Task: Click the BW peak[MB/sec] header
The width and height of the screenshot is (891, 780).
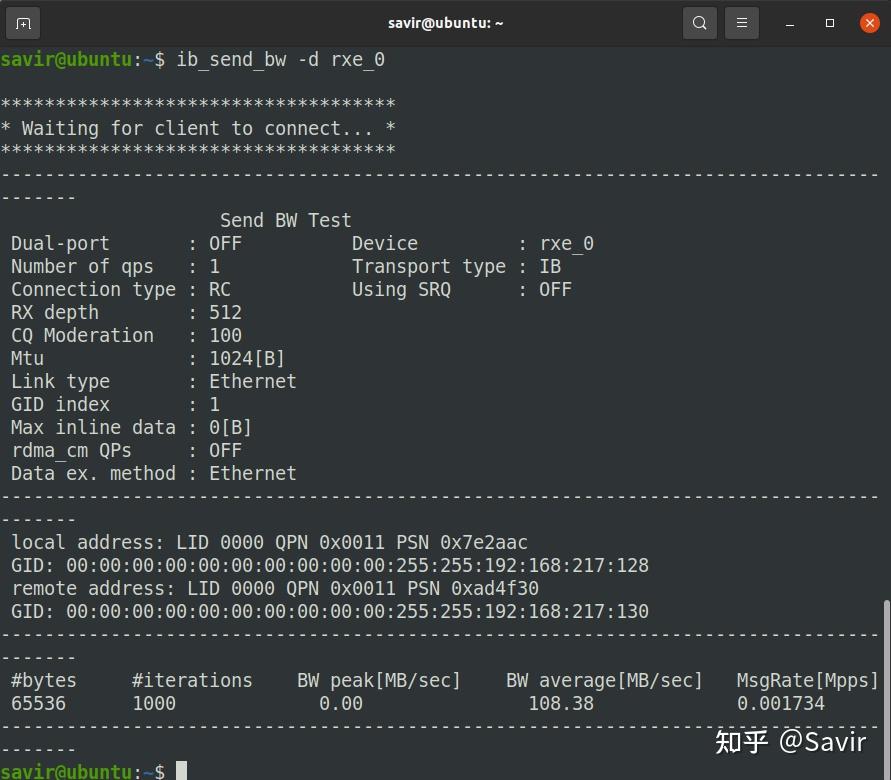Action: point(378,681)
